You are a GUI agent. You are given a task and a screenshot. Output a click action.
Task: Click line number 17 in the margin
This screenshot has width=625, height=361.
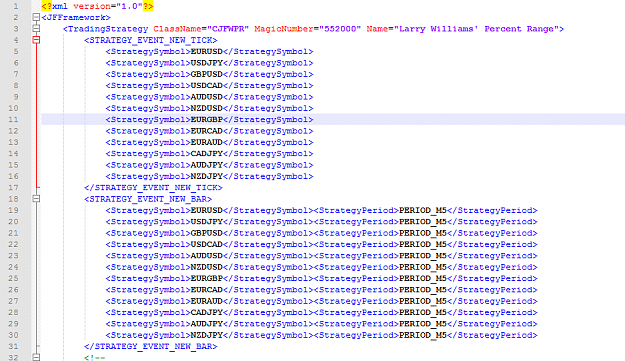(x=13, y=187)
